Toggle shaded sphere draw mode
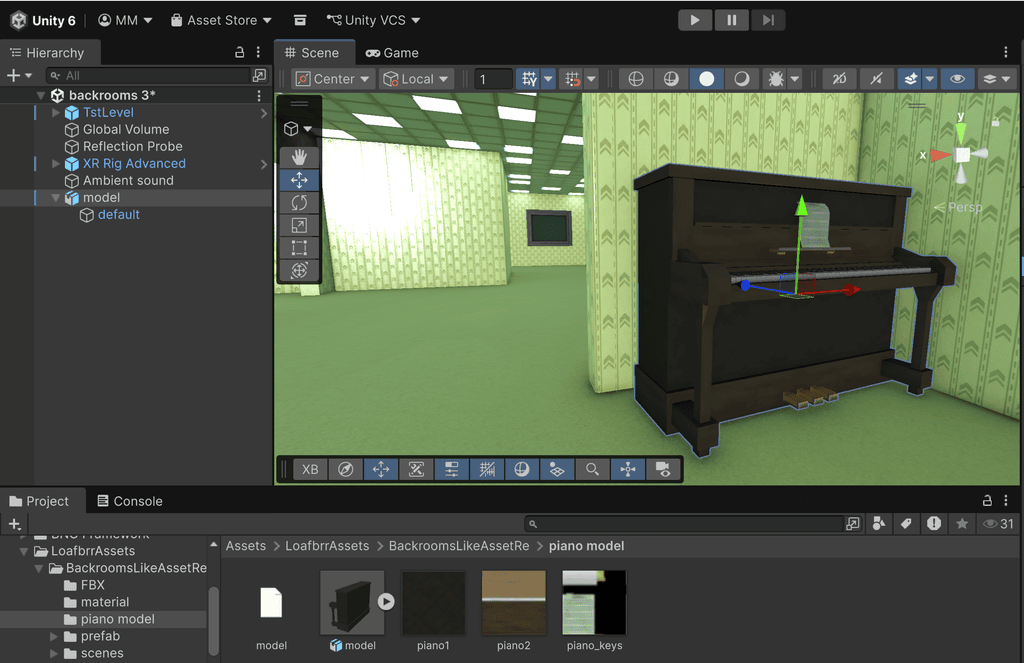Viewport: 1024px width, 663px height. pos(707,79)
